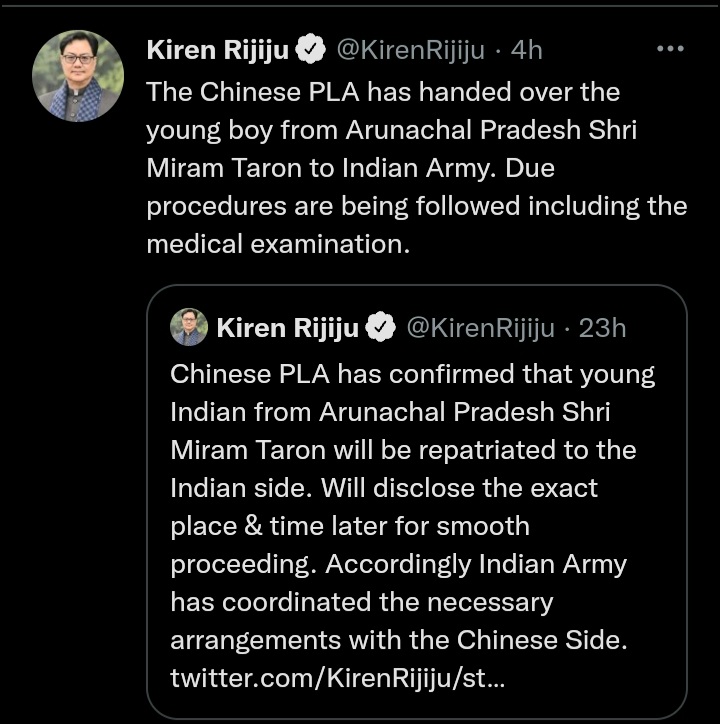Open the three-dot more options menu
This screenshot has width=720, height=724.
coord(669,49)
